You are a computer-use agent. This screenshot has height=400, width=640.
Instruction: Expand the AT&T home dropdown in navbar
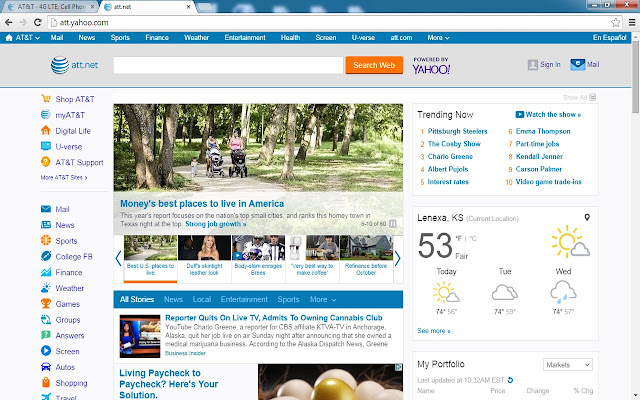[22, 38]
